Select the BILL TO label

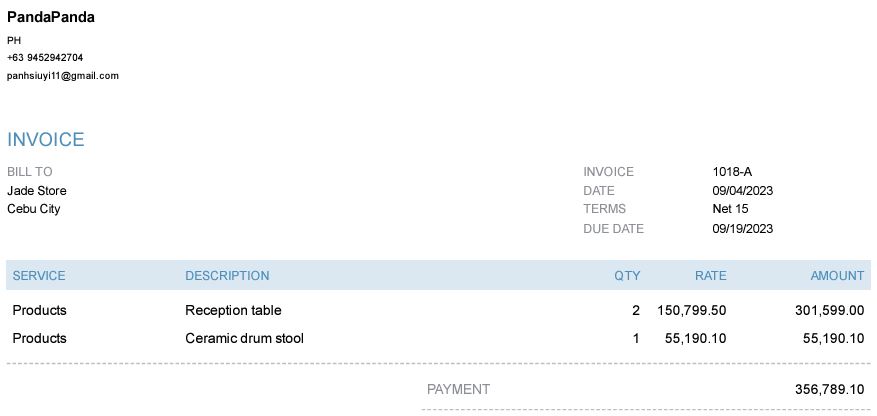coord(30,172)
